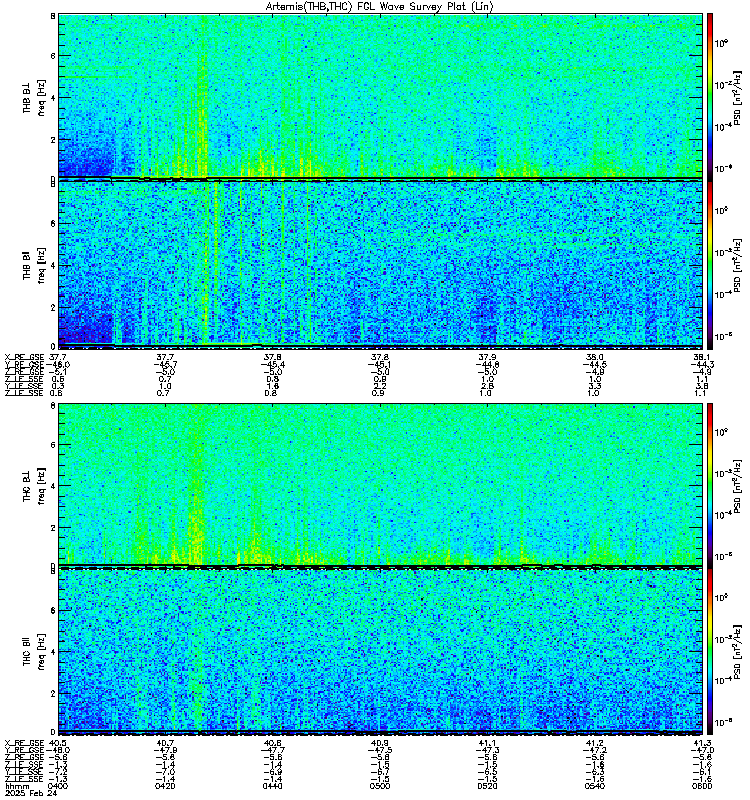Viewport: 750px width, 800px height.
Task: Click the PSD [nT²/Hz] label of the THB B∥ panel
Action: coord(737,265)
